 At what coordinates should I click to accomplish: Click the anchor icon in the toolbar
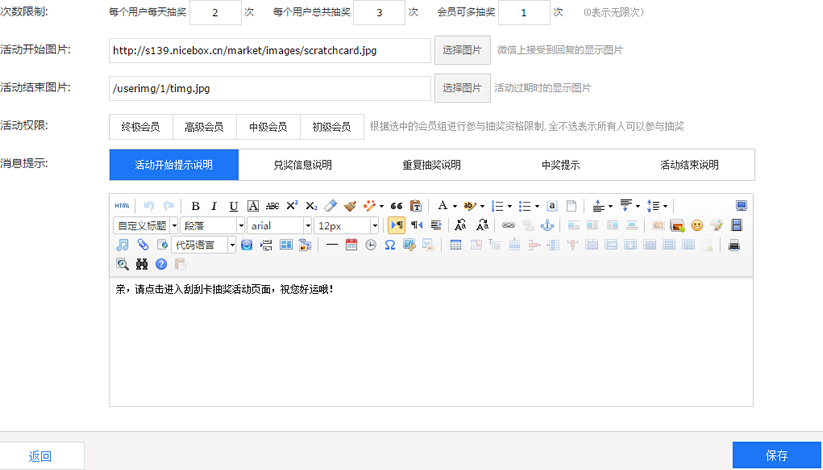546,225
